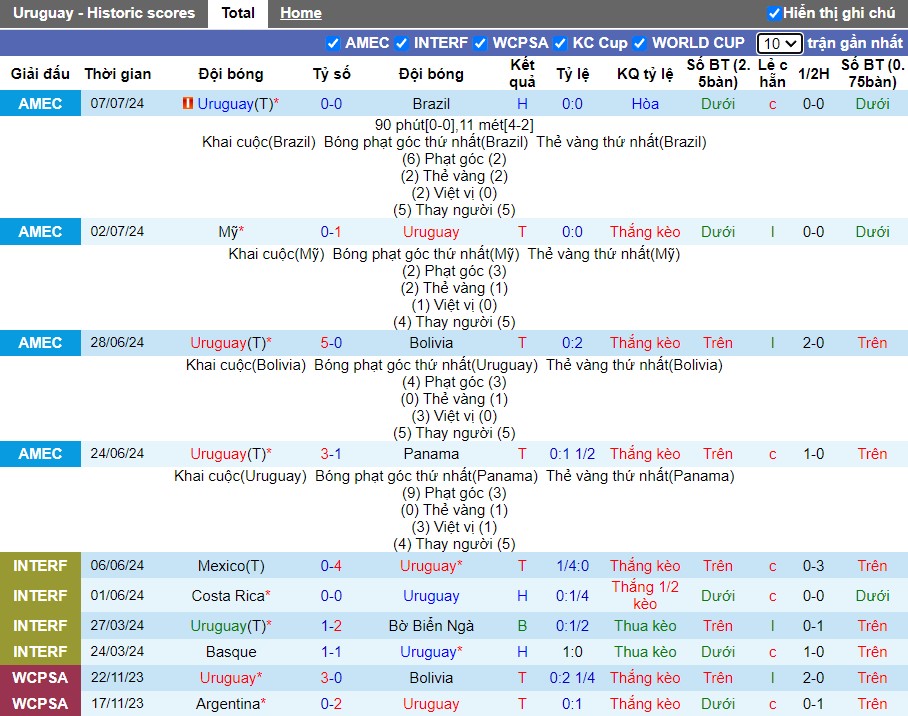Uncheck the AMEC competition filter
The image size is (908, 716).
333,43
